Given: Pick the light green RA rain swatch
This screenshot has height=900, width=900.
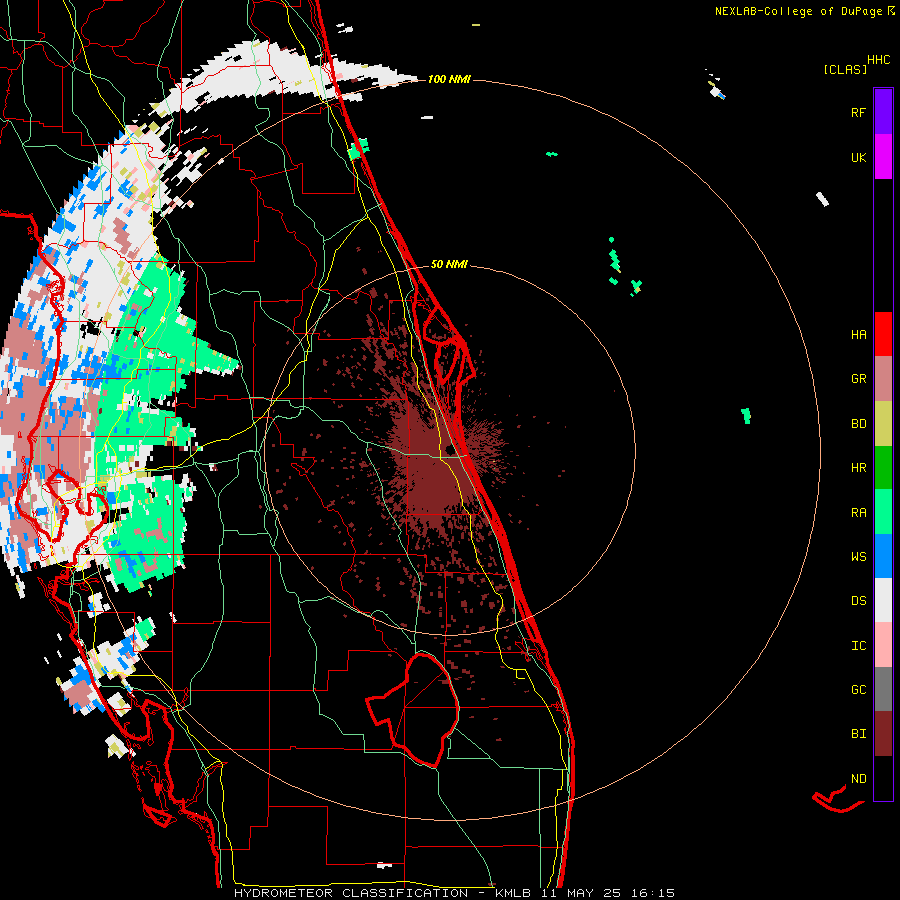Looking at the screenshot, I should point(883,512).
